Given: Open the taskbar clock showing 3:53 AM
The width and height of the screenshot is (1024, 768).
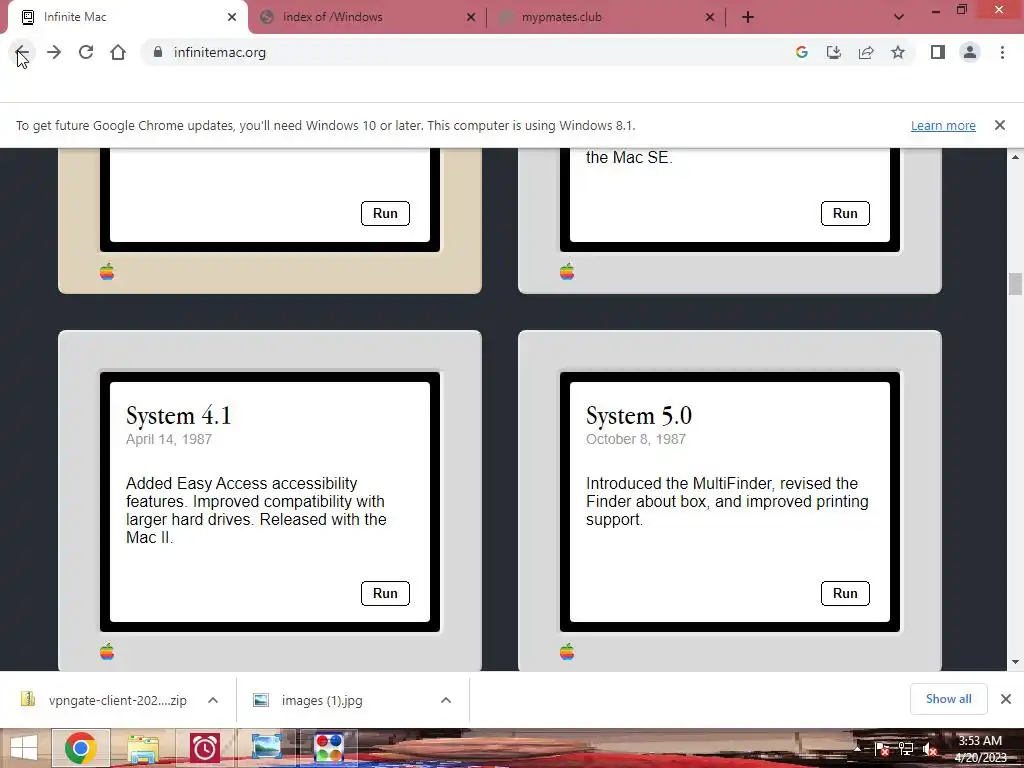Looking at the screenshot, I should [x=980, y=749].
